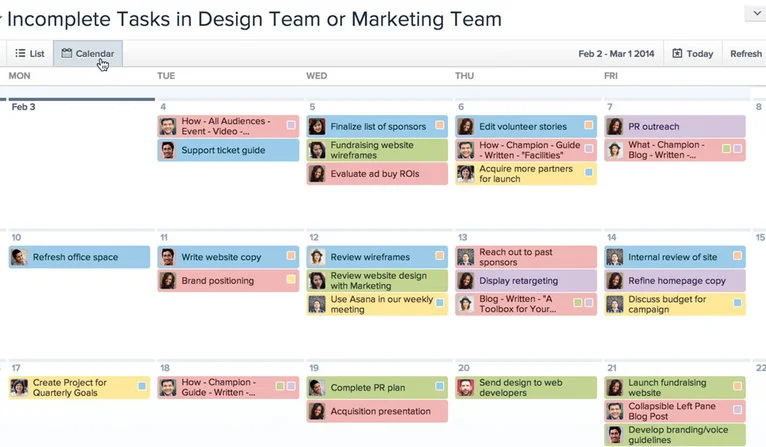Screen dimensions: 766x447
Task: Open the Acquisition presentation task
Action: 377,411
